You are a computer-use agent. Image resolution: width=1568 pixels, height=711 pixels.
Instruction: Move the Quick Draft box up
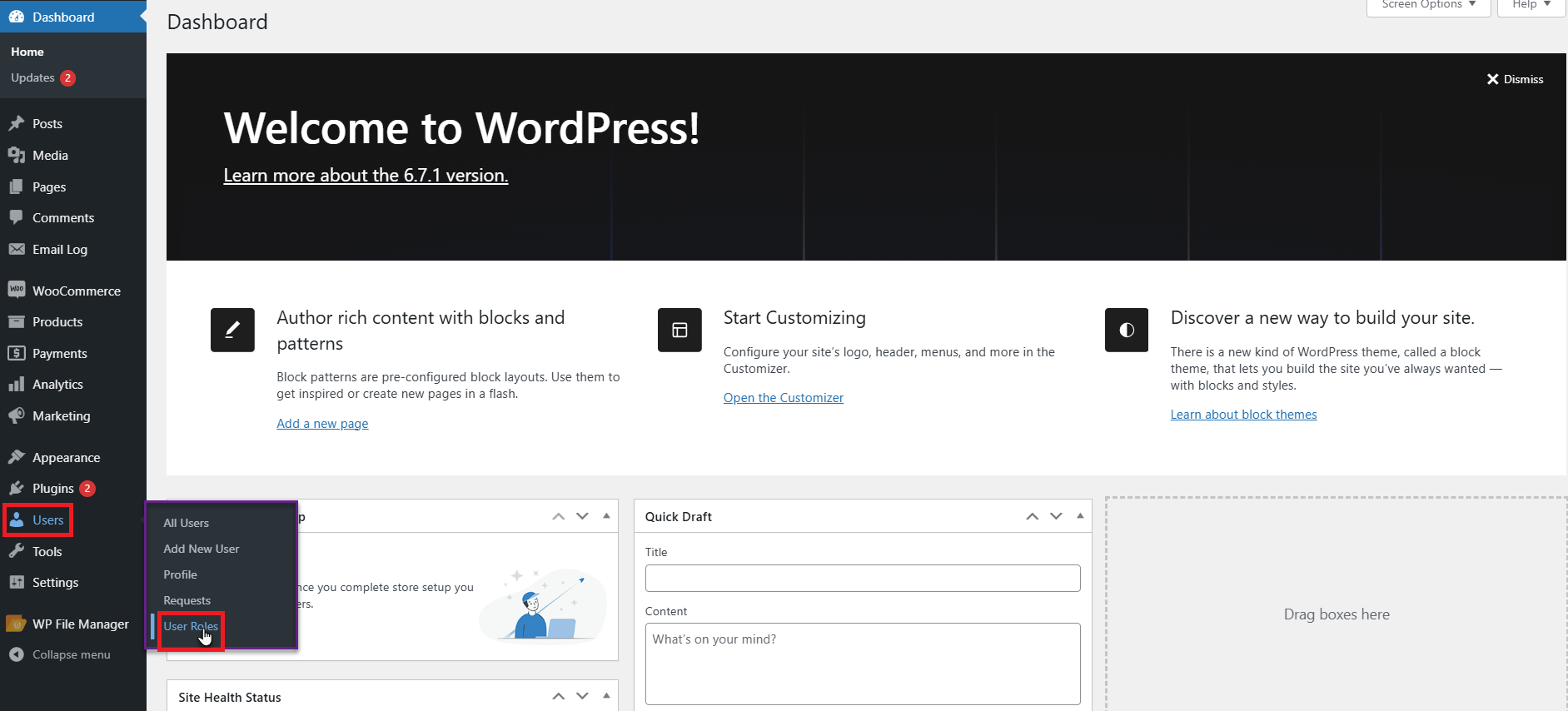click(1033, 516)
